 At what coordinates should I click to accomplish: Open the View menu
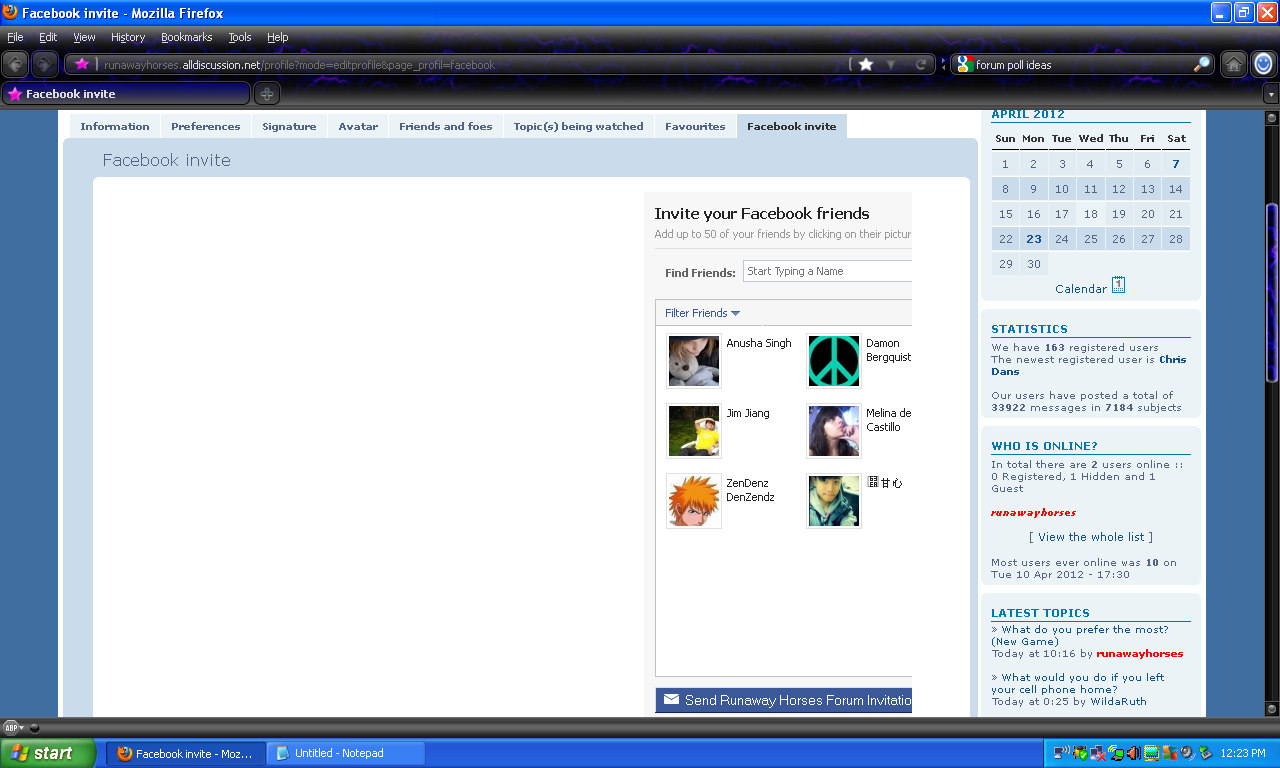(84, 37)
